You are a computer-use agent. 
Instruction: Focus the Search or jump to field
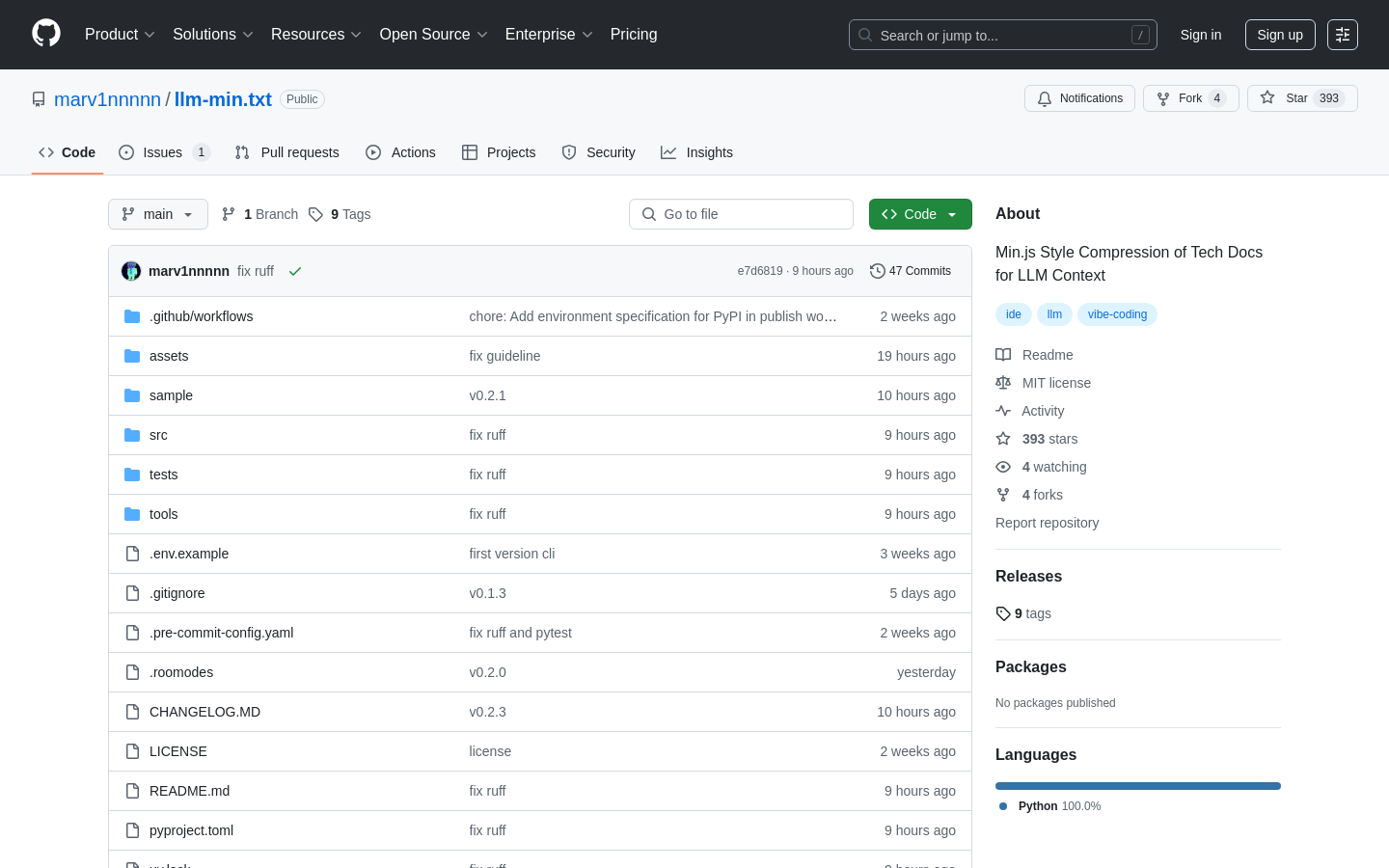(x=1003, y=35)
